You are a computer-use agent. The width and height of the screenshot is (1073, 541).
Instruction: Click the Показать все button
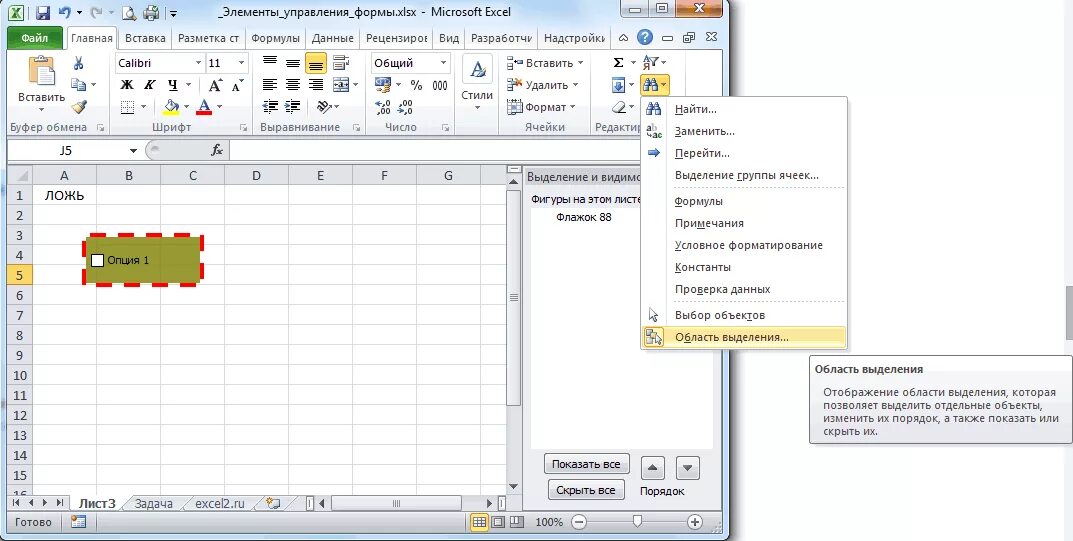click(586, 464)
